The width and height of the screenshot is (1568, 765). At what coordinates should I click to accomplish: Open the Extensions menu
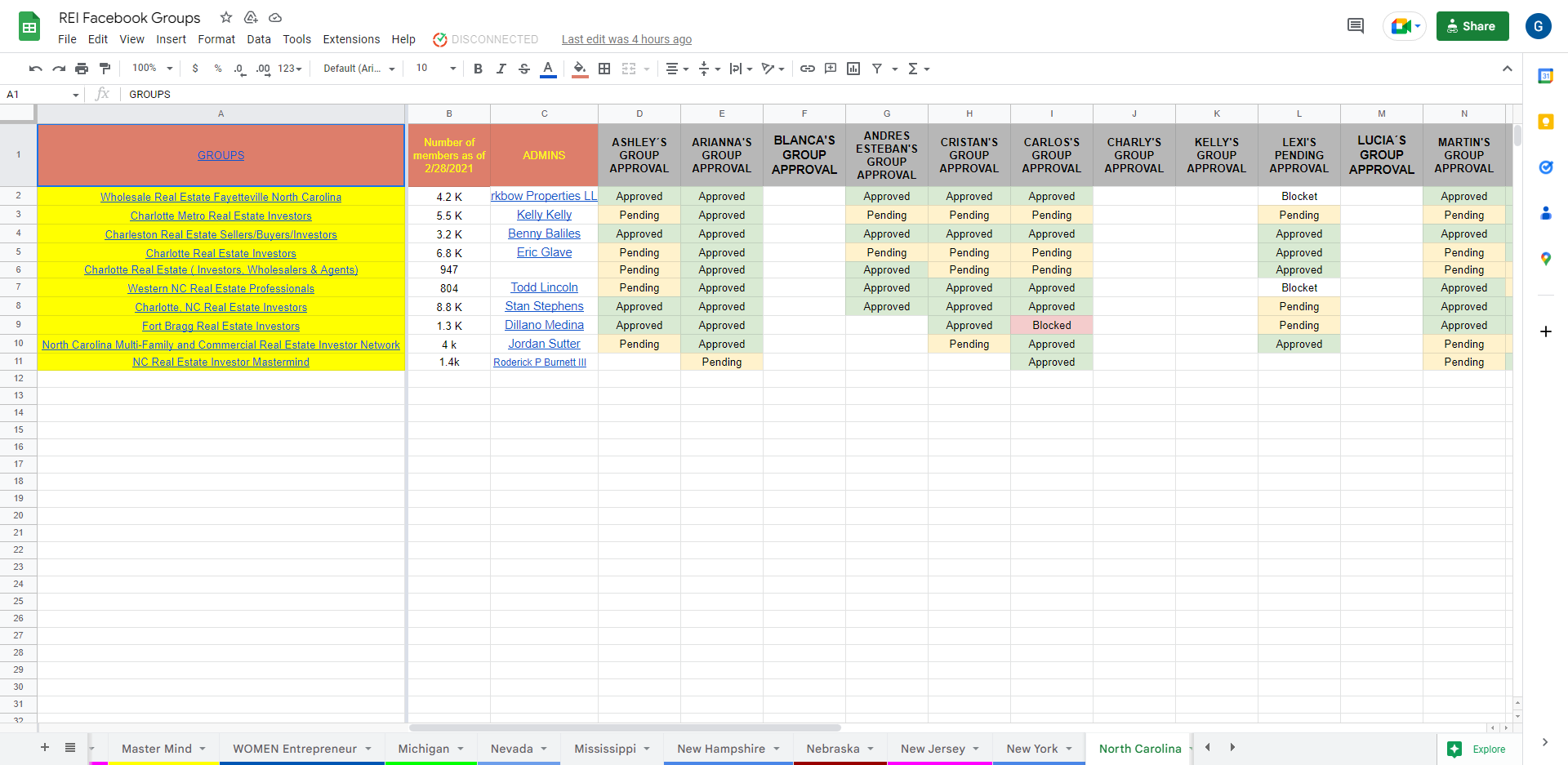click(351, 39)
